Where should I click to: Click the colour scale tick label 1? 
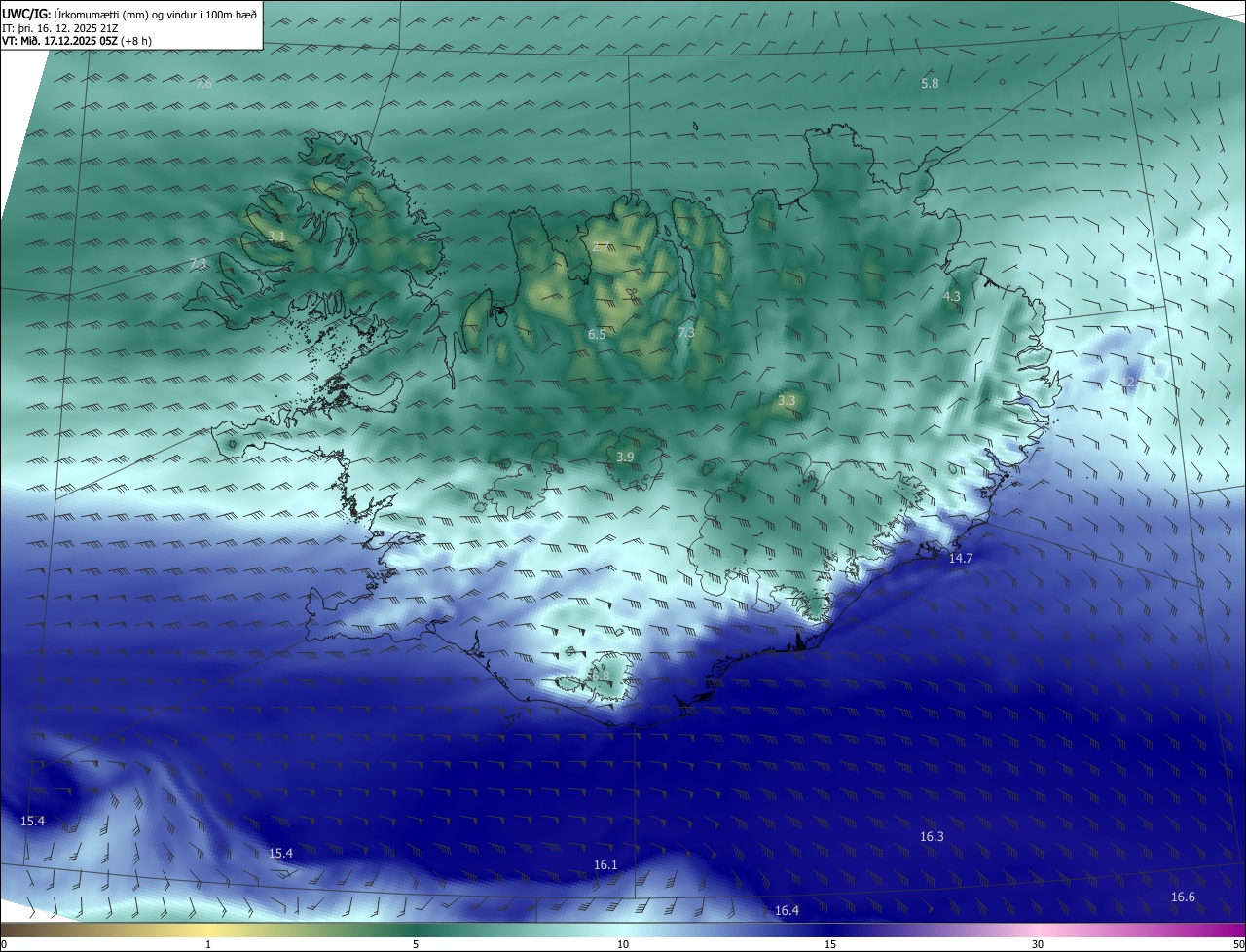(208, 944)
